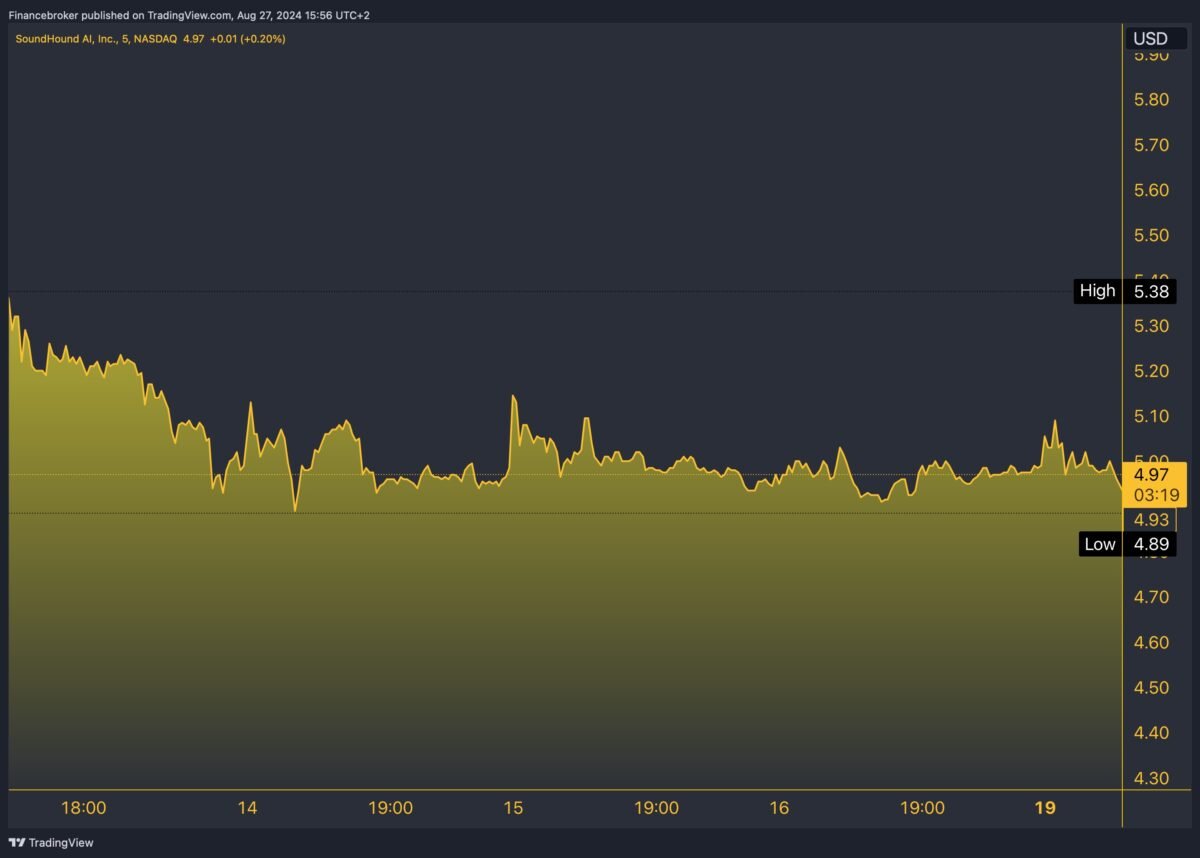
Task: Click the 4.30 price scale value
Action: [x=1151, y=778]
